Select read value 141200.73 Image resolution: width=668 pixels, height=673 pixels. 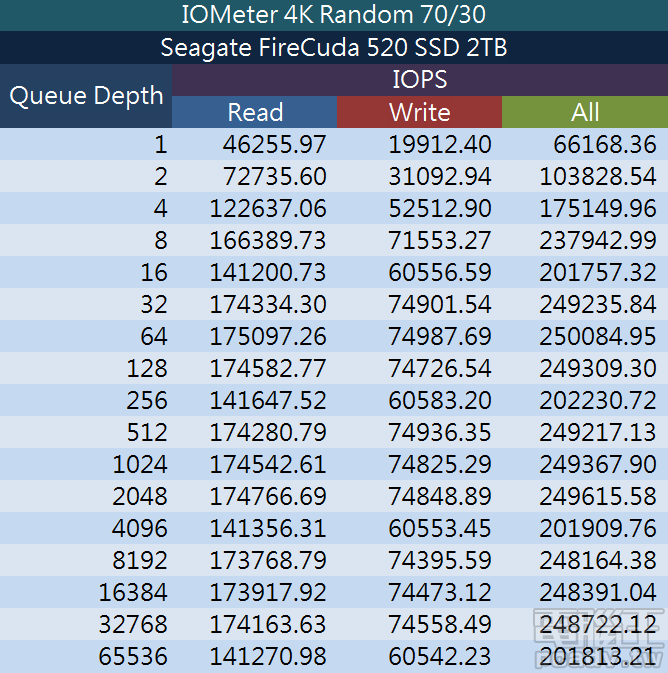268,272
